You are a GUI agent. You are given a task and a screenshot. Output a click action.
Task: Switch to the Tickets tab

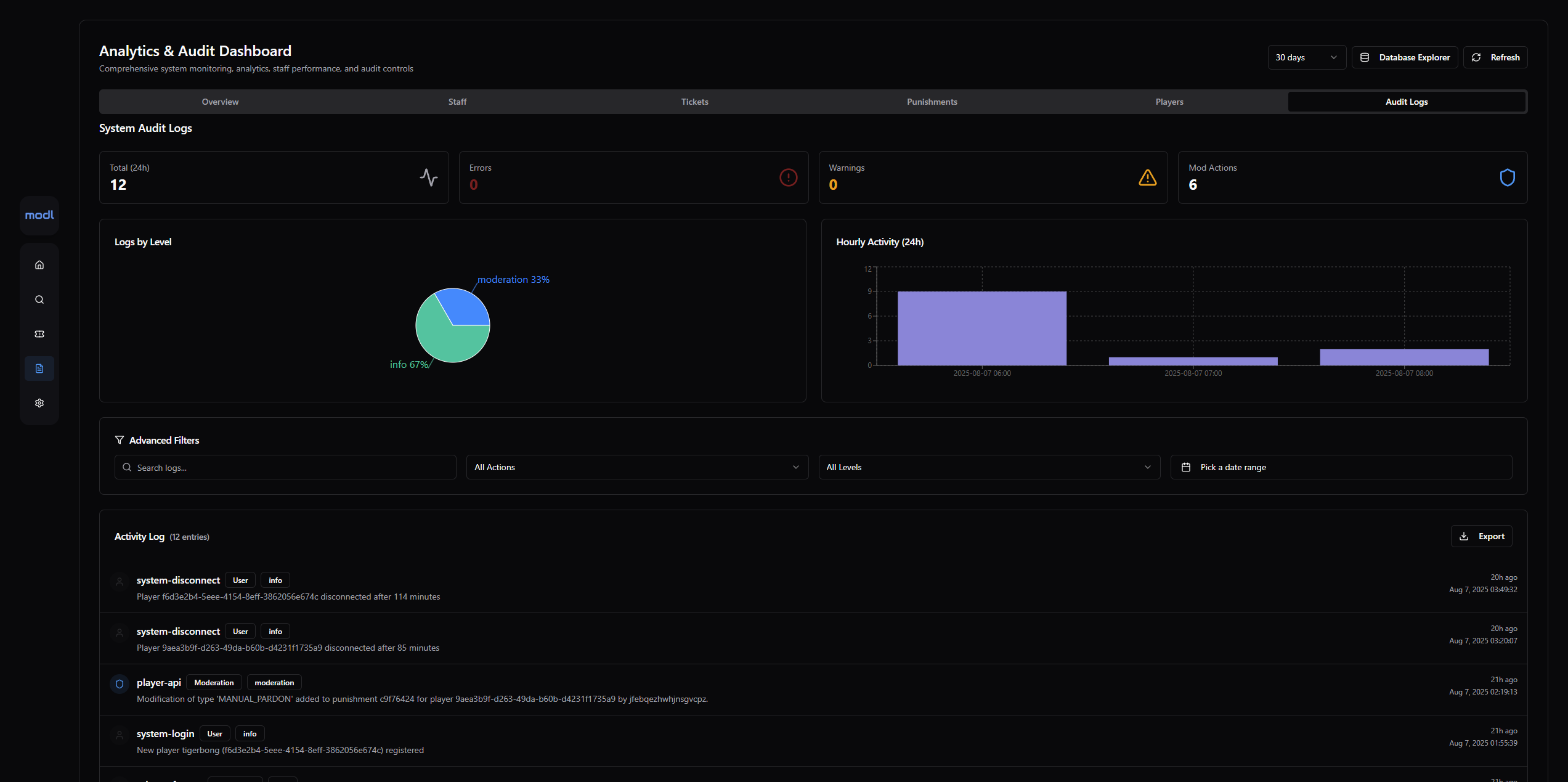pyautogui.click(x=694, y=102)
